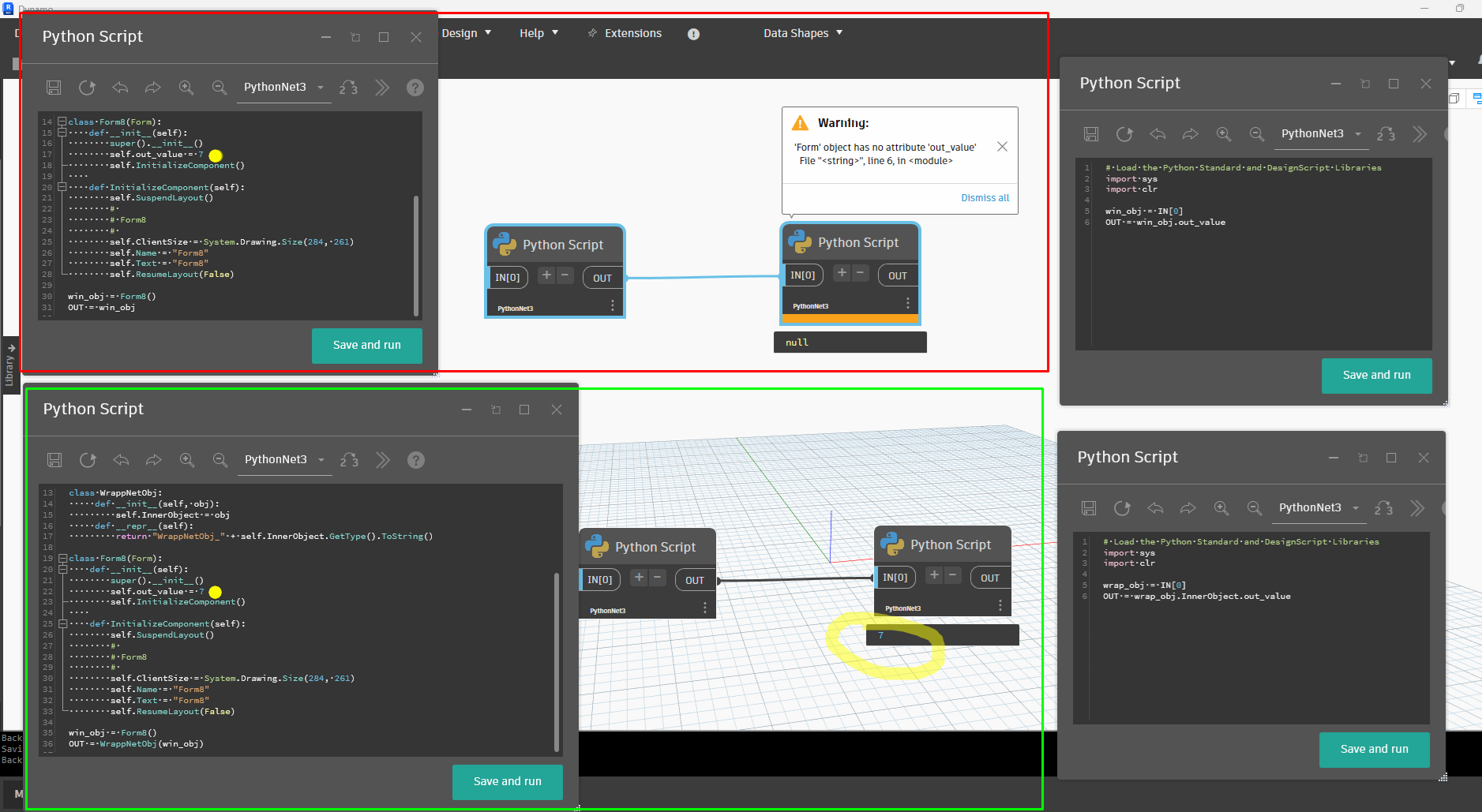Click save icon in the WrappNetObj script editor
The width and height of the screenshot is (1482, 812).
coord(54,460)
